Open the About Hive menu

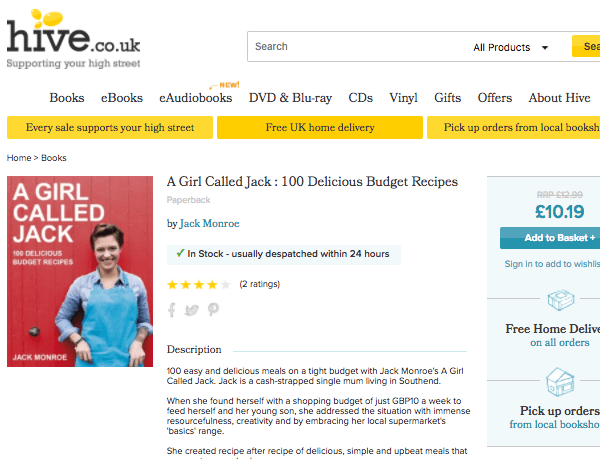[559, 98]
